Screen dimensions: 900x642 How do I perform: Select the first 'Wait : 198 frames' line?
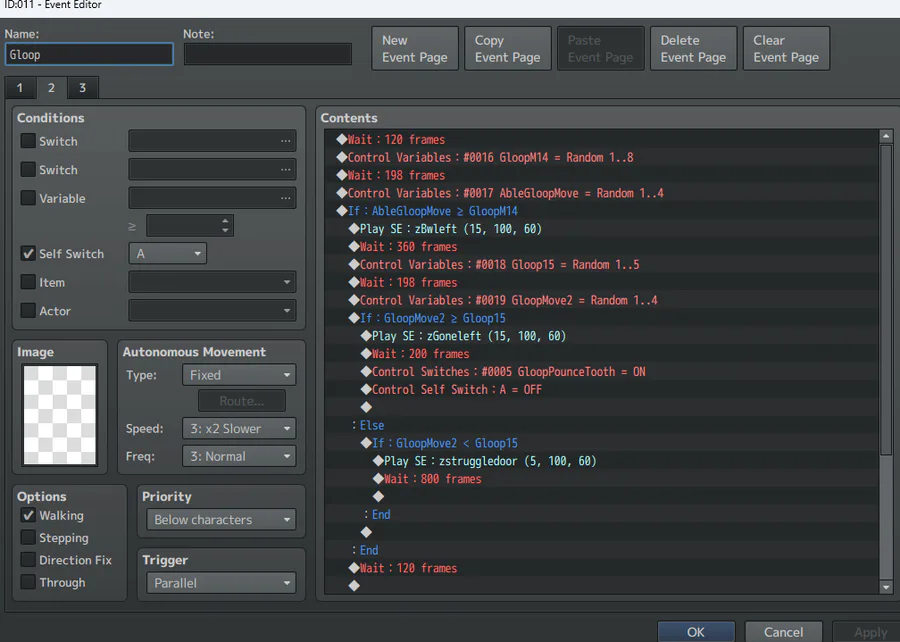click(x=601, y=175)
